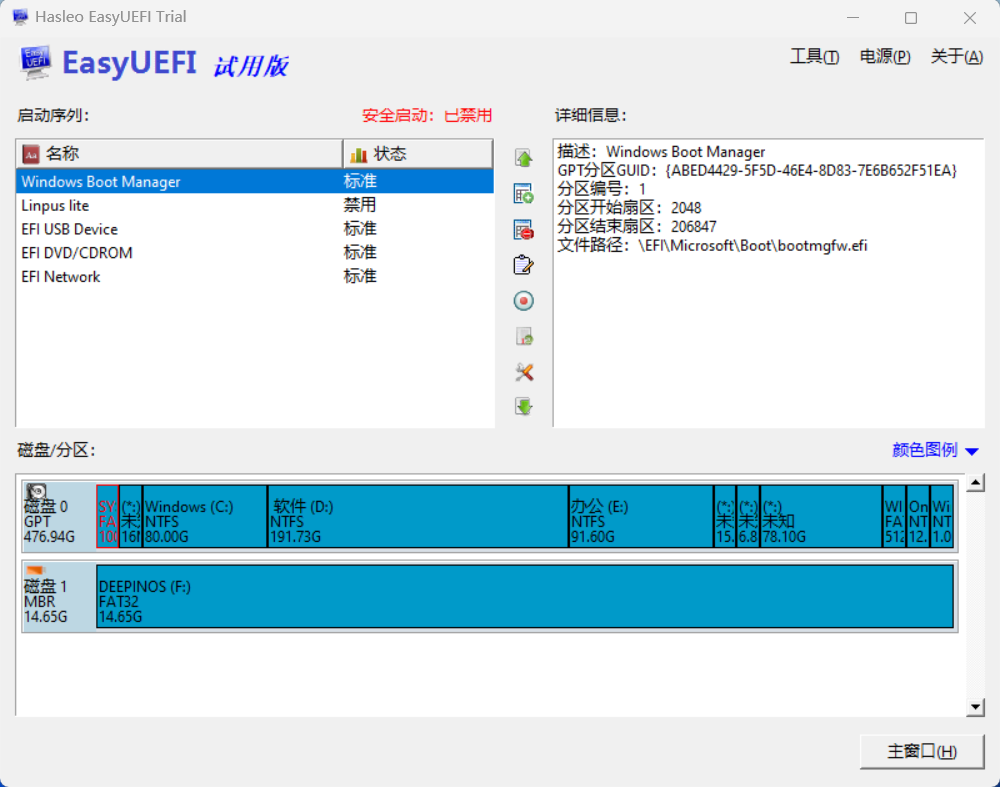Select the 办公 (E:) partition
Image resolution: width=1000 pixels, height=787 pixels.
pos(641,516)
